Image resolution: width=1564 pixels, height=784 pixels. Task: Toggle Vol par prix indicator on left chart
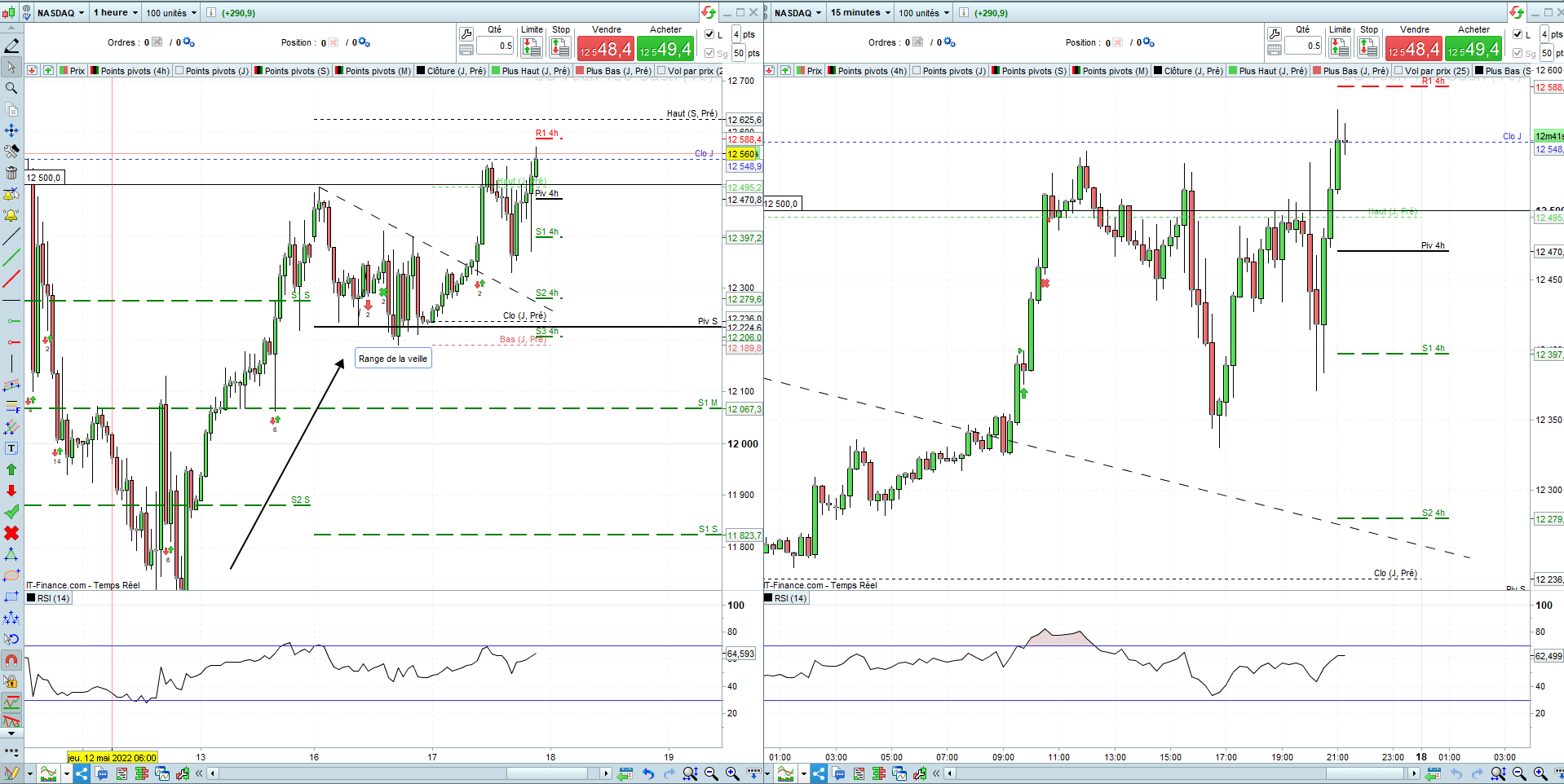(x=690, y=71)
